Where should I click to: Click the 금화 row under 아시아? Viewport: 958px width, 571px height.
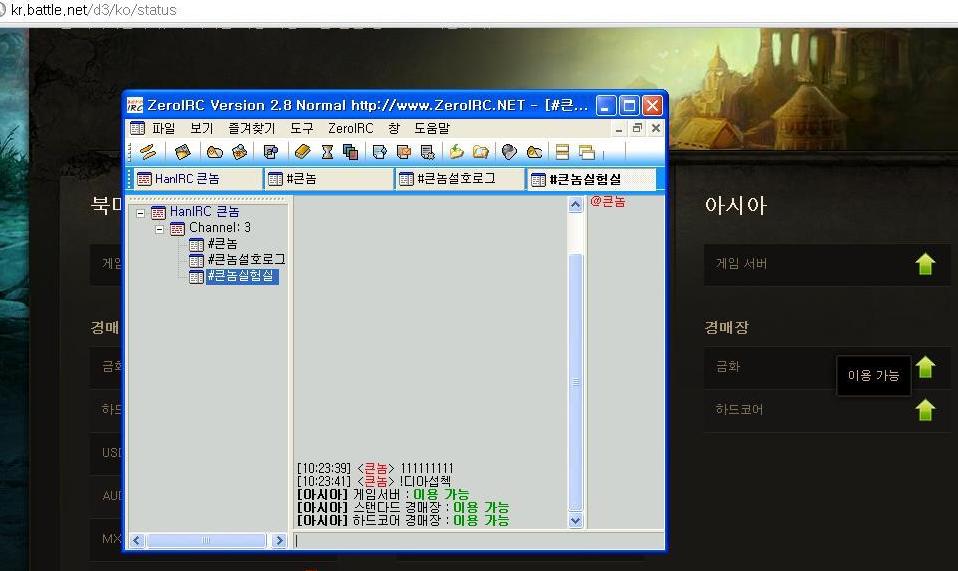click(827, 367)
